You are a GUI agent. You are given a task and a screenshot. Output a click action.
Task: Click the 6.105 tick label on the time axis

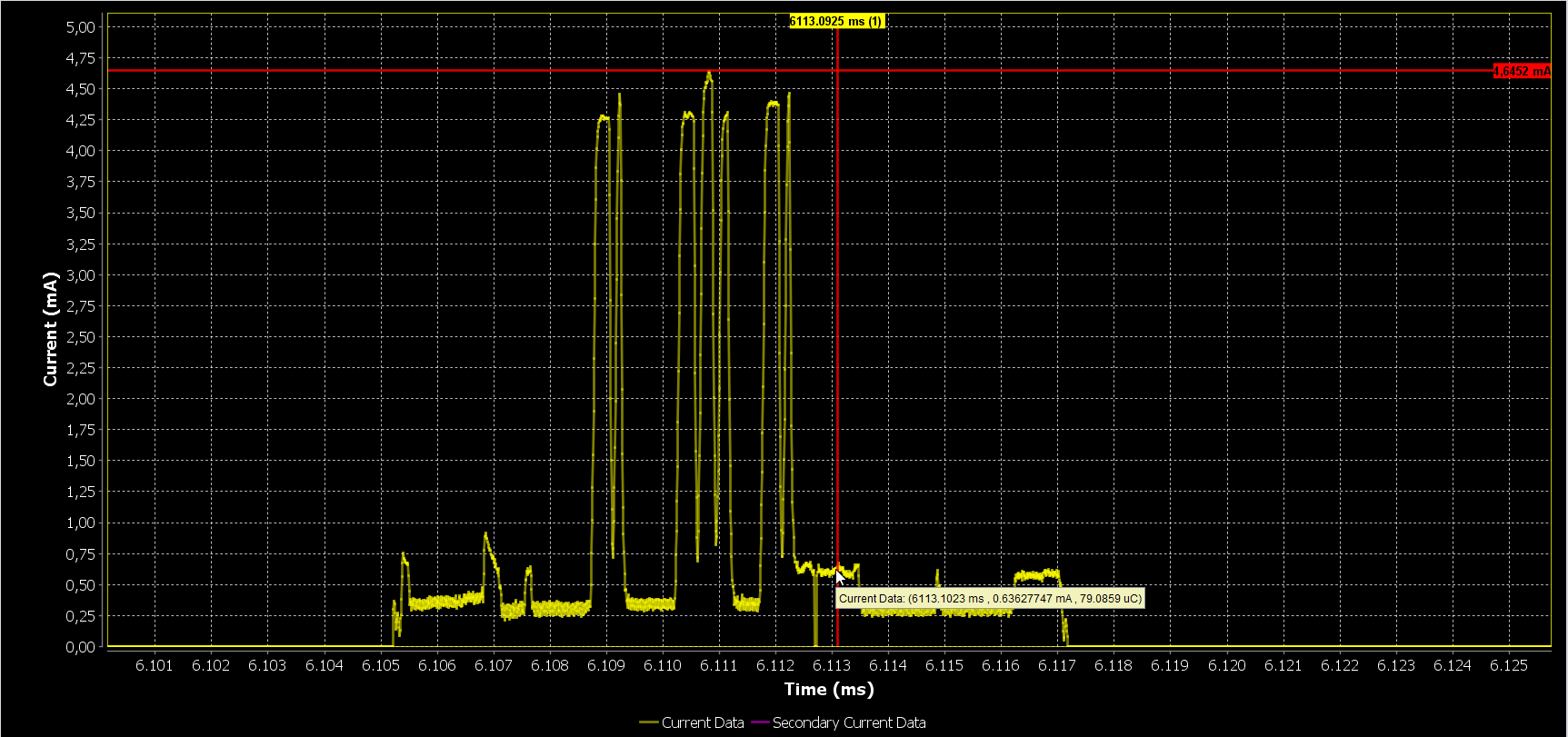click(x=381, y=665)
